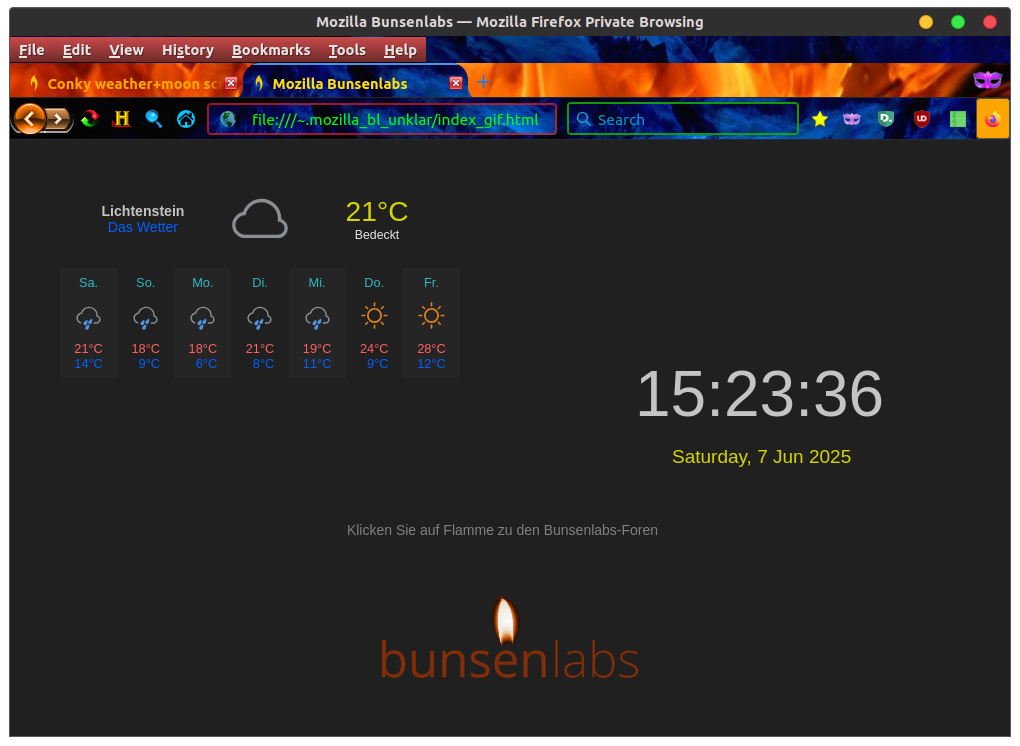Screen dimensions: 1020x746
Task: Open the green D shield extension
Action: pyautogui.click(x=886, y=118)
